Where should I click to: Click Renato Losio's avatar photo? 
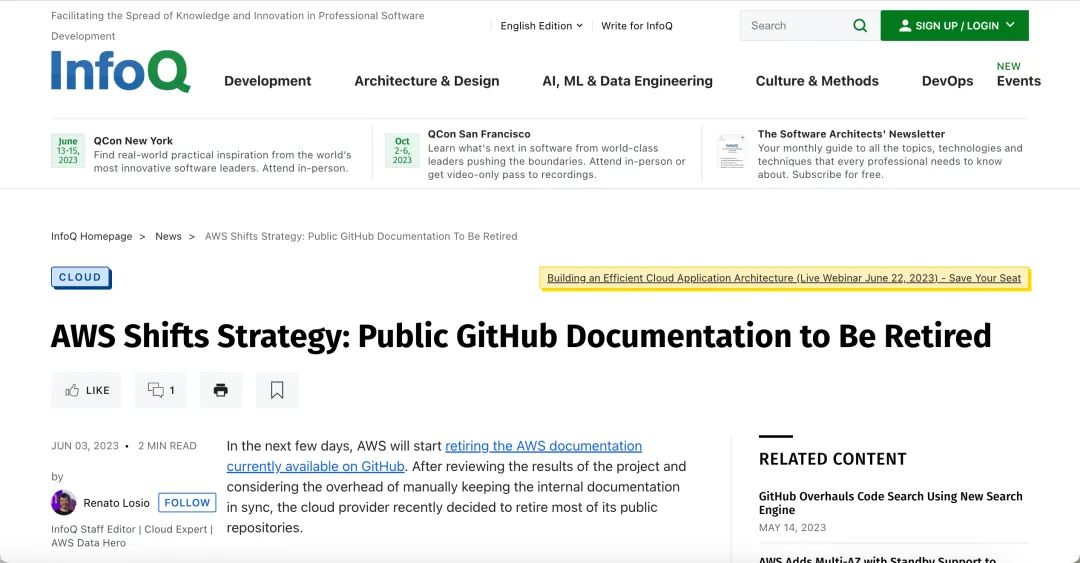[63, 502]
